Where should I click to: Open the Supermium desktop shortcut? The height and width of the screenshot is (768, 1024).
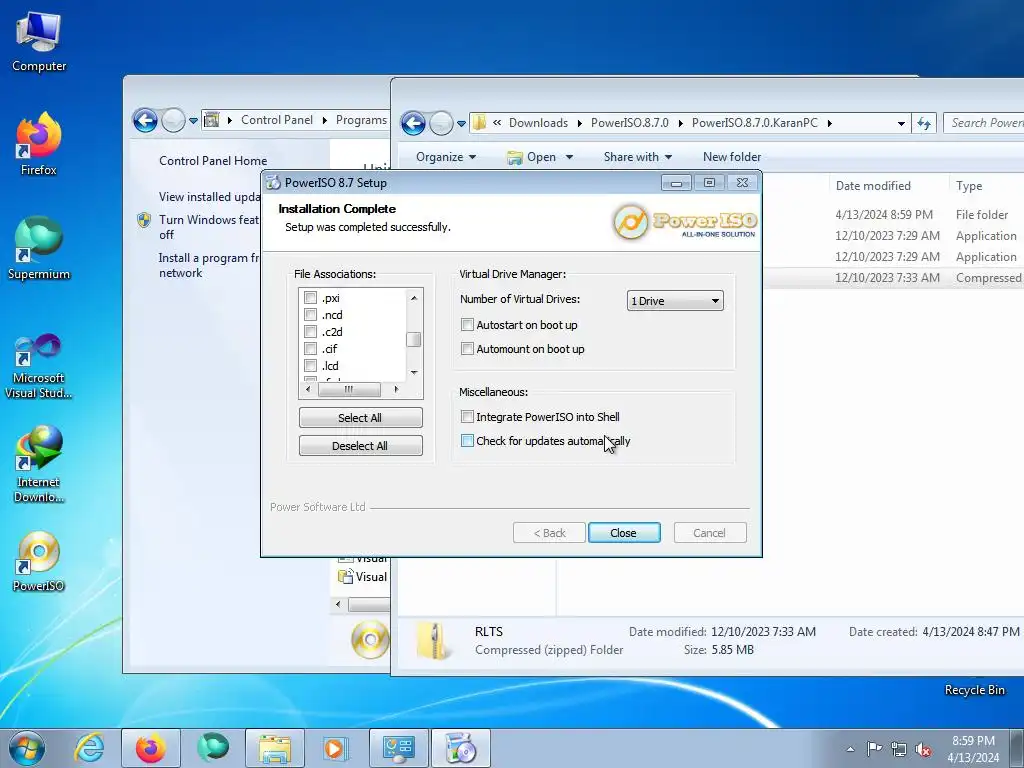tap(39, 248)
